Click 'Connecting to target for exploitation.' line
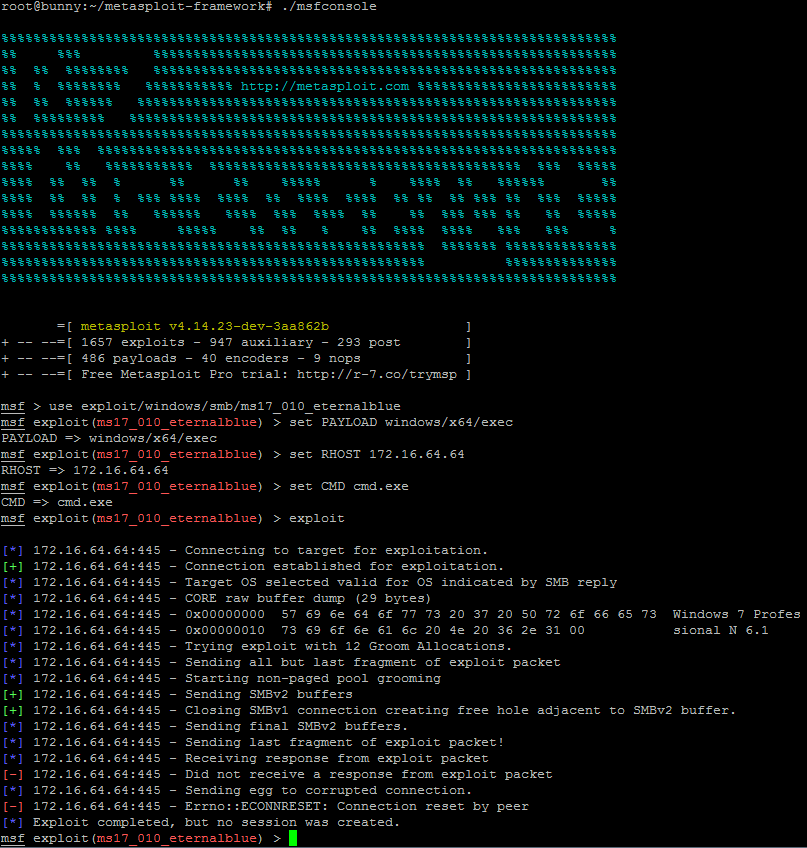Viewport: 807px width, 848px height. point(244,550)
